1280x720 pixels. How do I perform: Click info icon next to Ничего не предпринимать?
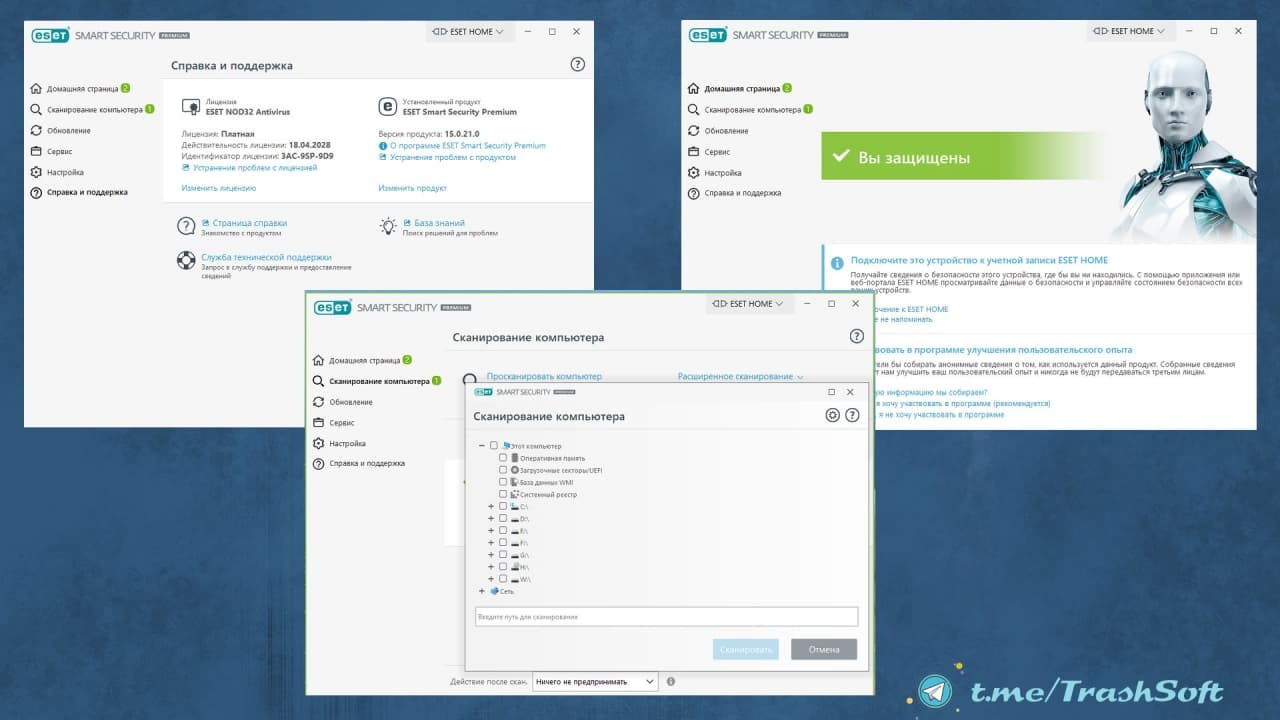(x=671, y=681)
